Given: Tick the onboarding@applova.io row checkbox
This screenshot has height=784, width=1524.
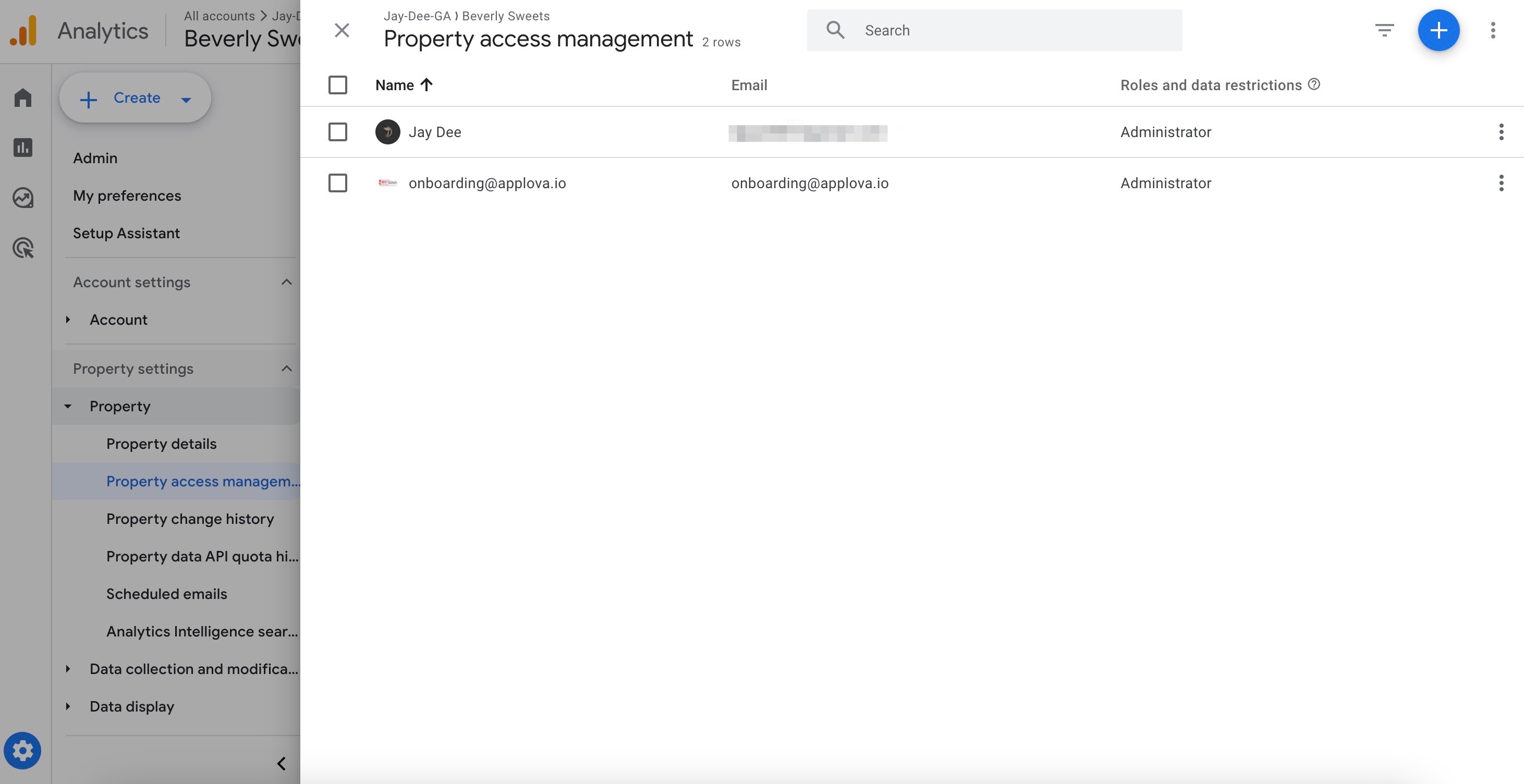Looking at the screenshot, I should [x=338, y=183].
